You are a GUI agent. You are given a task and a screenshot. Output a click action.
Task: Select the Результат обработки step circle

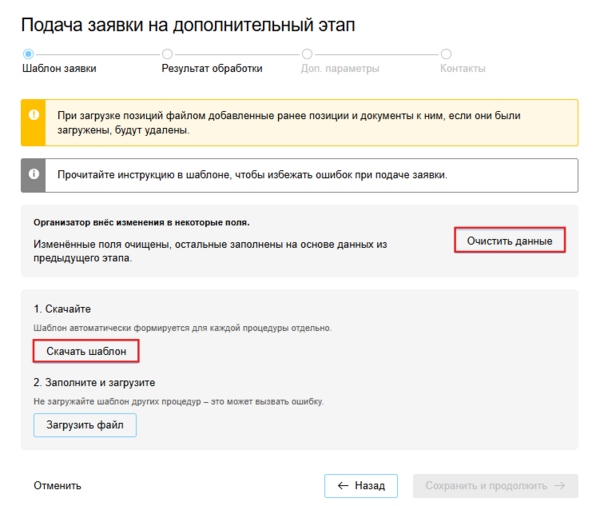click(167, 54)
